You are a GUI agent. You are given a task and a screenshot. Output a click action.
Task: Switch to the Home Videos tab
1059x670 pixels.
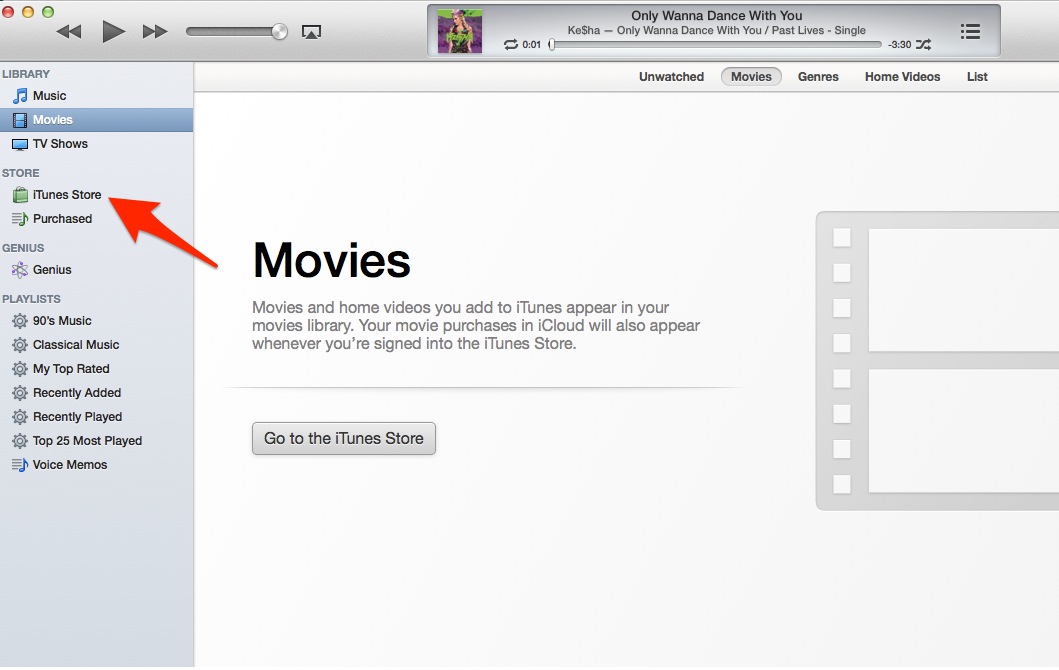coord(902,76)
